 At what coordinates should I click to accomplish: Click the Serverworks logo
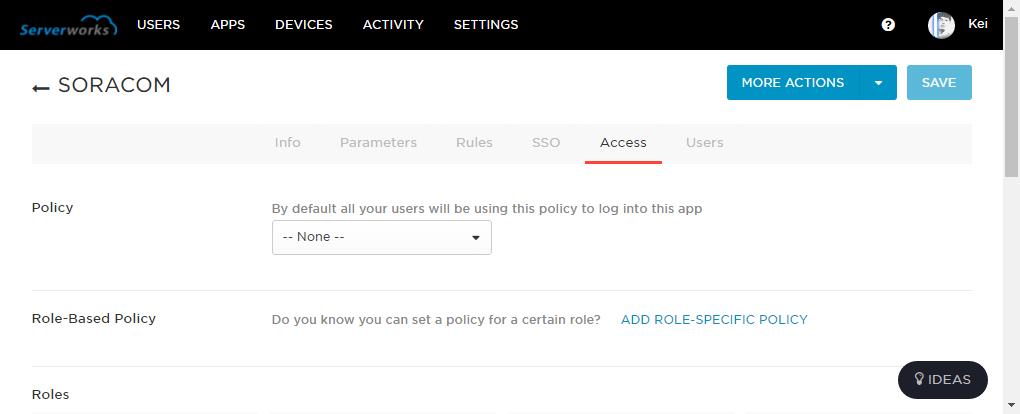tap(68, 25)
